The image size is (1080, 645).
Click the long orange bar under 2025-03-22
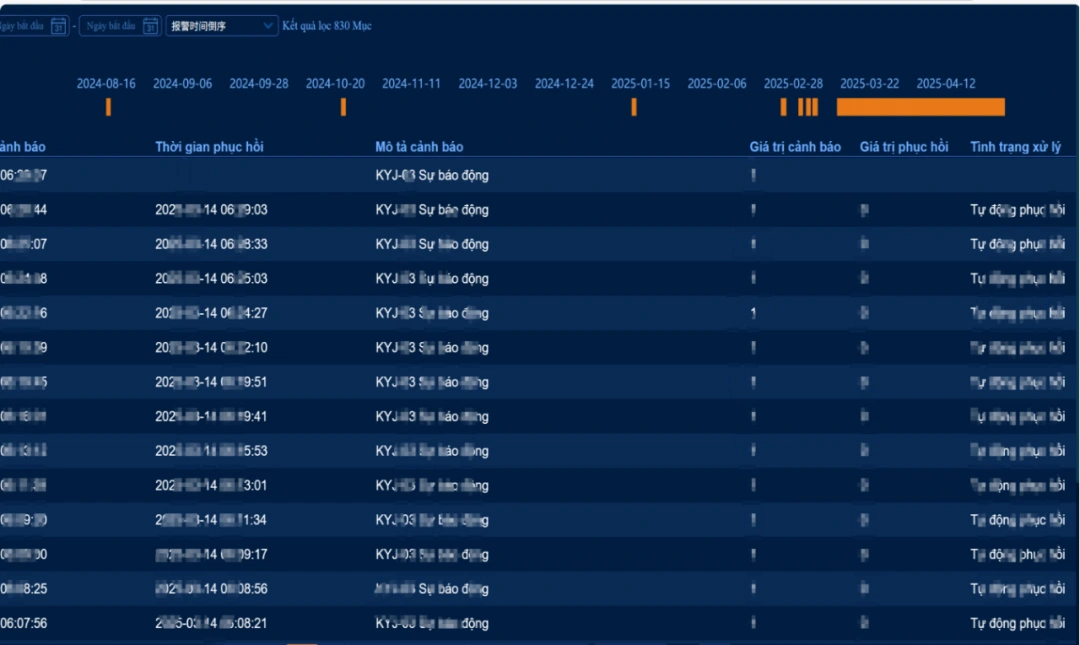click(x=920, y=107)
